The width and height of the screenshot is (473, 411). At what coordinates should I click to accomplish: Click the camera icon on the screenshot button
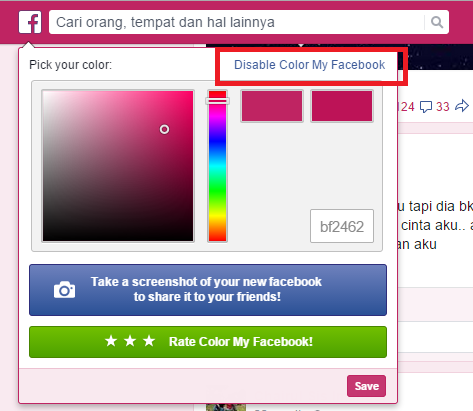pos(64,290)
